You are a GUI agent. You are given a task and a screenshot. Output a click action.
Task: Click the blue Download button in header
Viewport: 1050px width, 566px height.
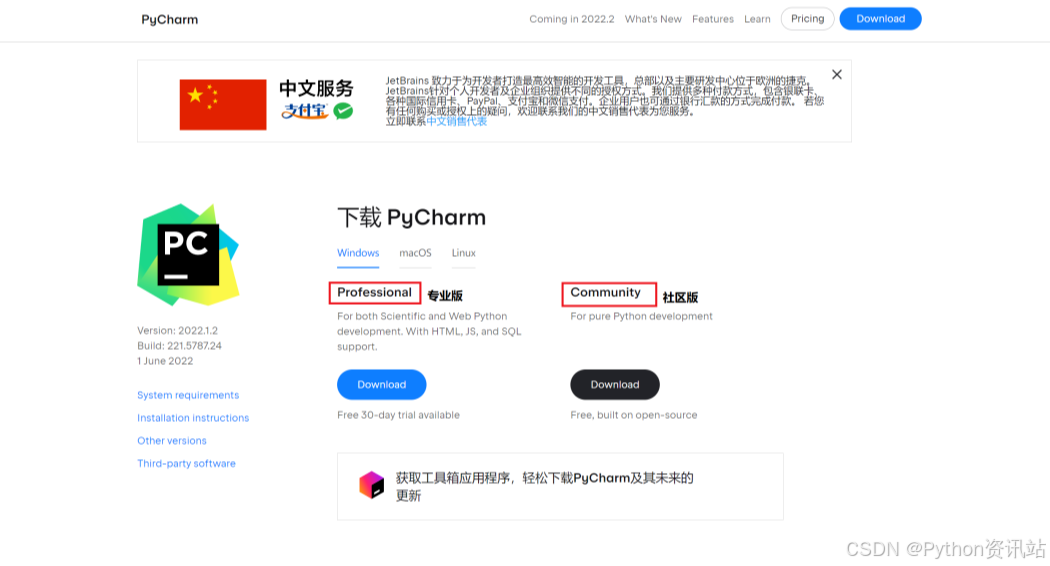880,19
